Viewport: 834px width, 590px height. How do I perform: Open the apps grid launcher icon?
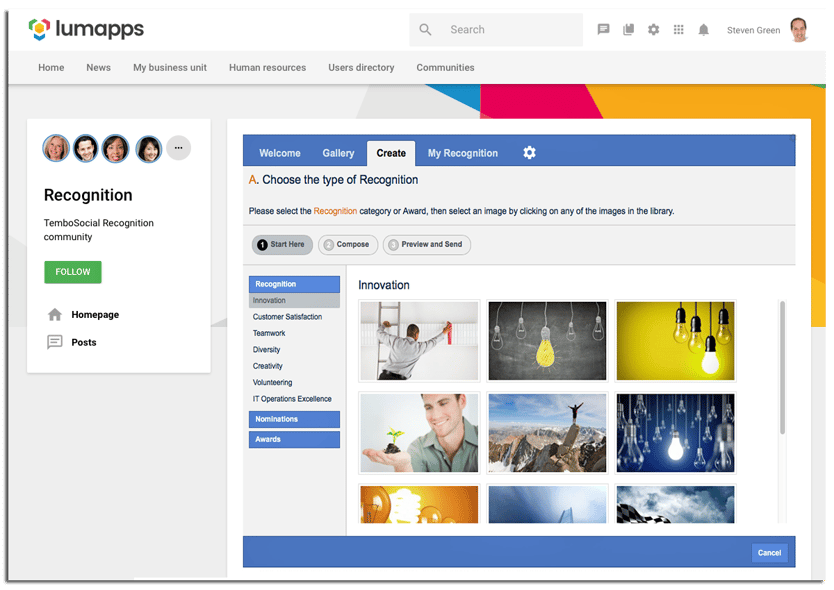click(678, 30)
